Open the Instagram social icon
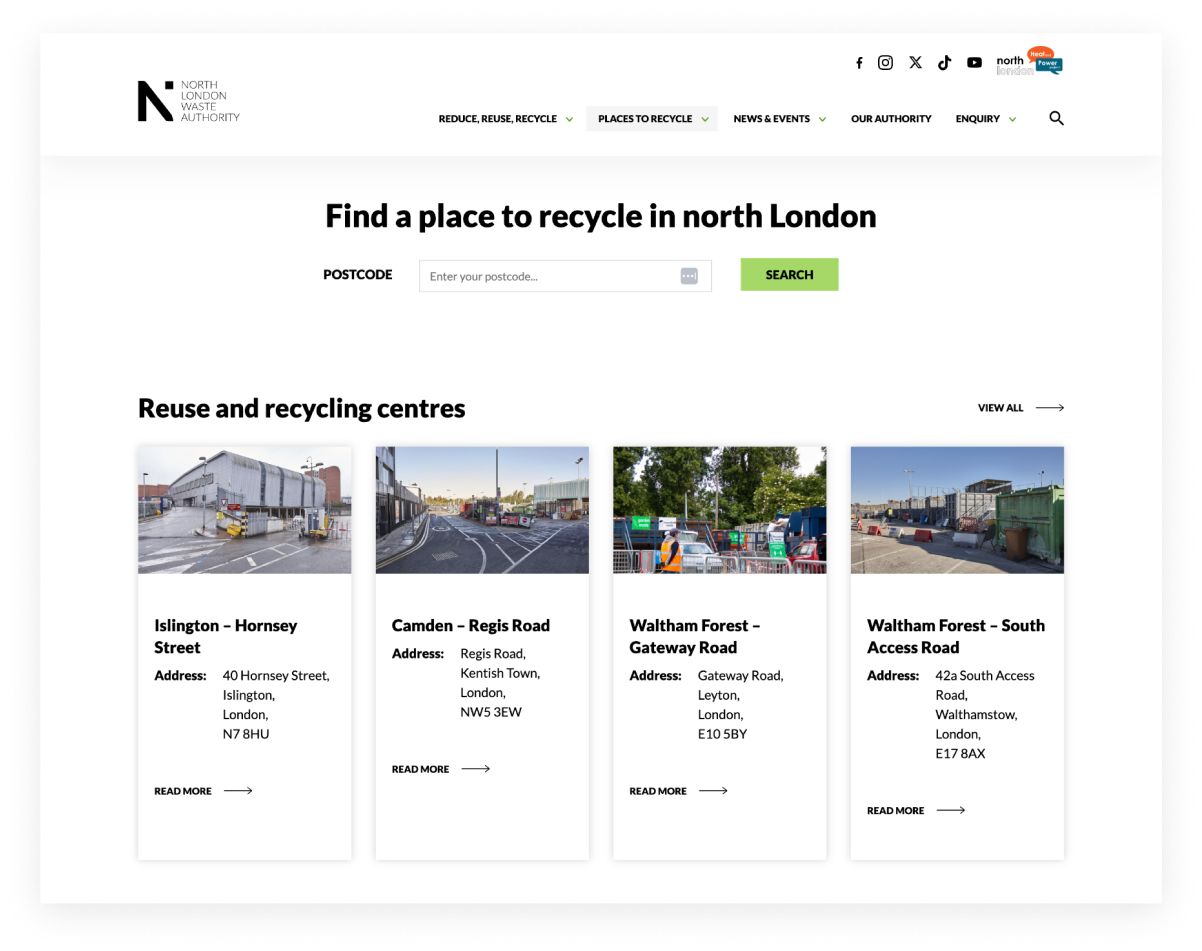Viewport: 1202px width, 951px height. click(x=885, y=62)
